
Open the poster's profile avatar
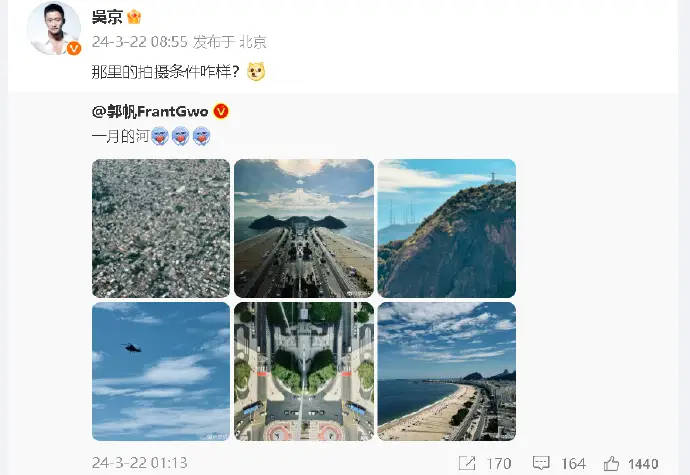54,28
